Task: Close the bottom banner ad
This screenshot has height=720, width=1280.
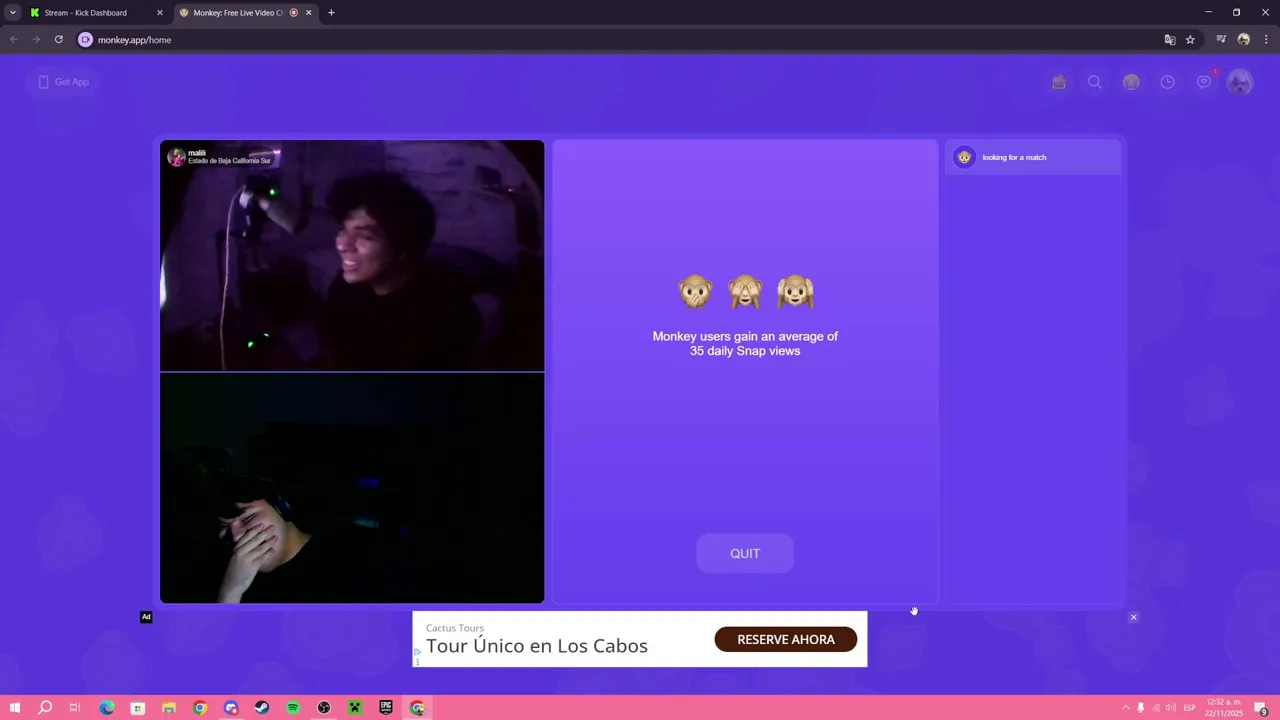Action: coord(1133,617)
